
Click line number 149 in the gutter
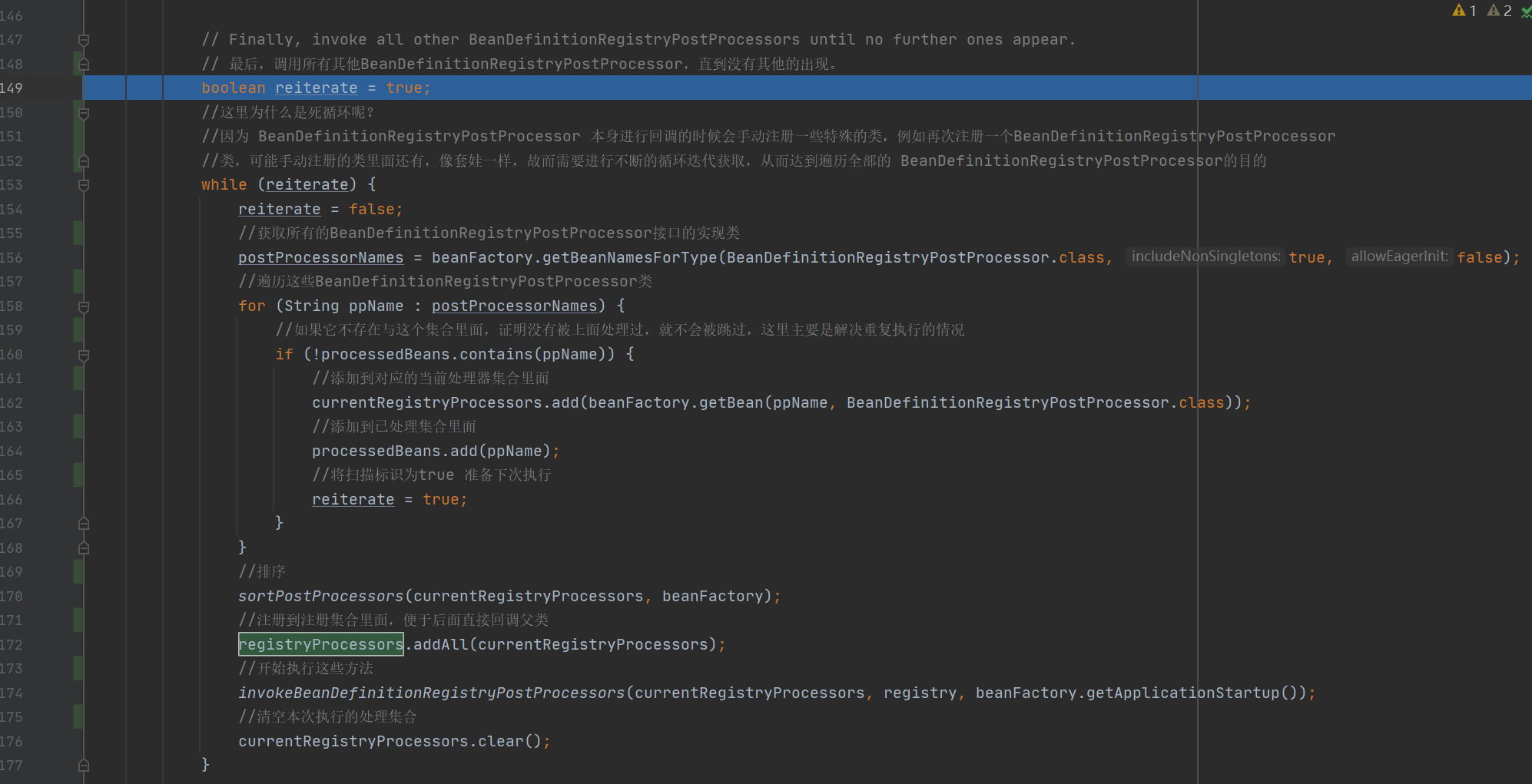tap(12, 88)
